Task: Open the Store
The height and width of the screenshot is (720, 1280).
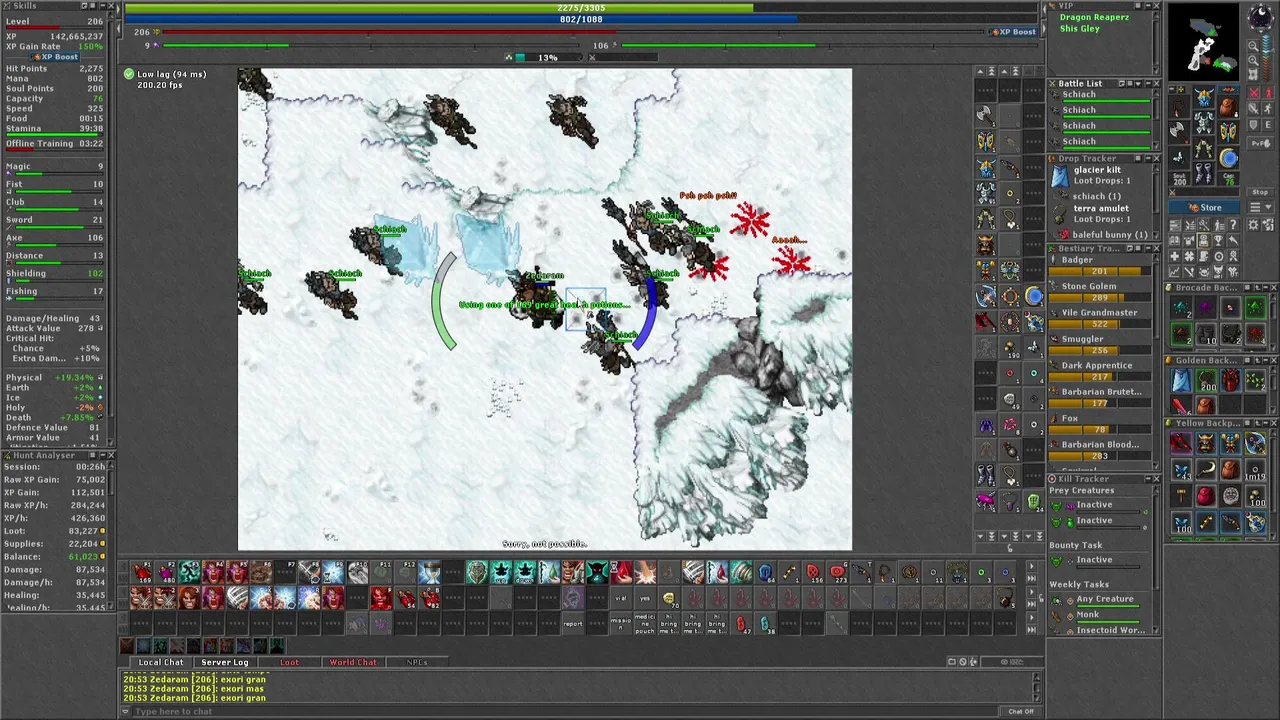Action: coord(1204,207)
